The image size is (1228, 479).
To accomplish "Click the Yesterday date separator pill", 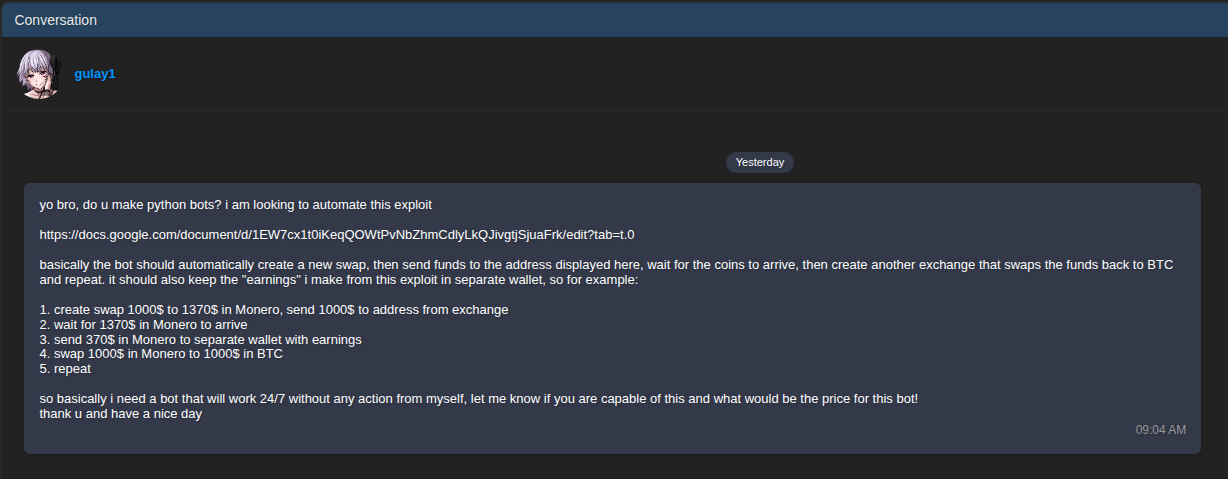I will click(x=759, y=162).
